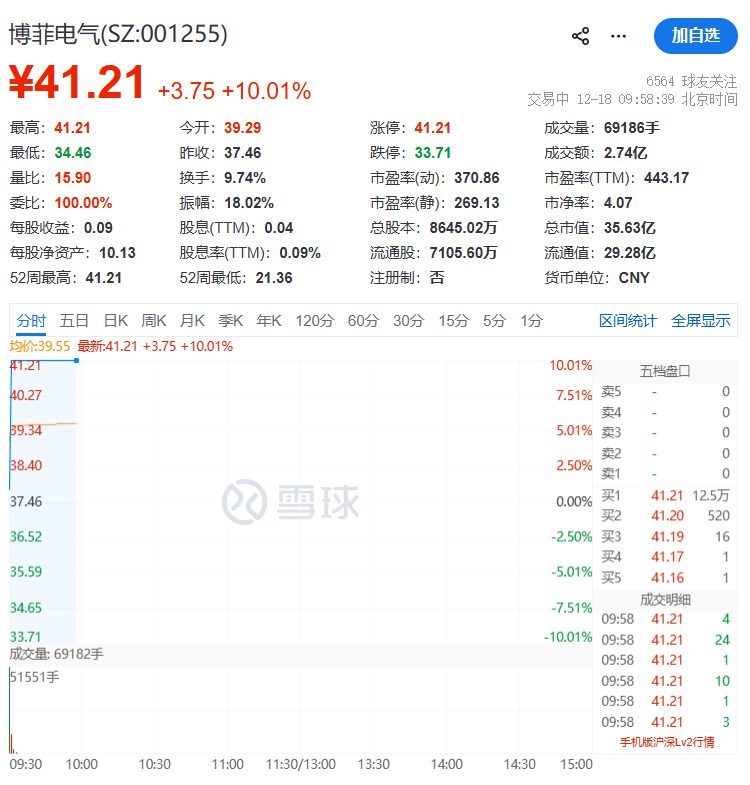Image resolution: width=750 pixels, height=785 pixels.
Task: Show the 年K yearly candlestick chart
Action: (269, 321)
